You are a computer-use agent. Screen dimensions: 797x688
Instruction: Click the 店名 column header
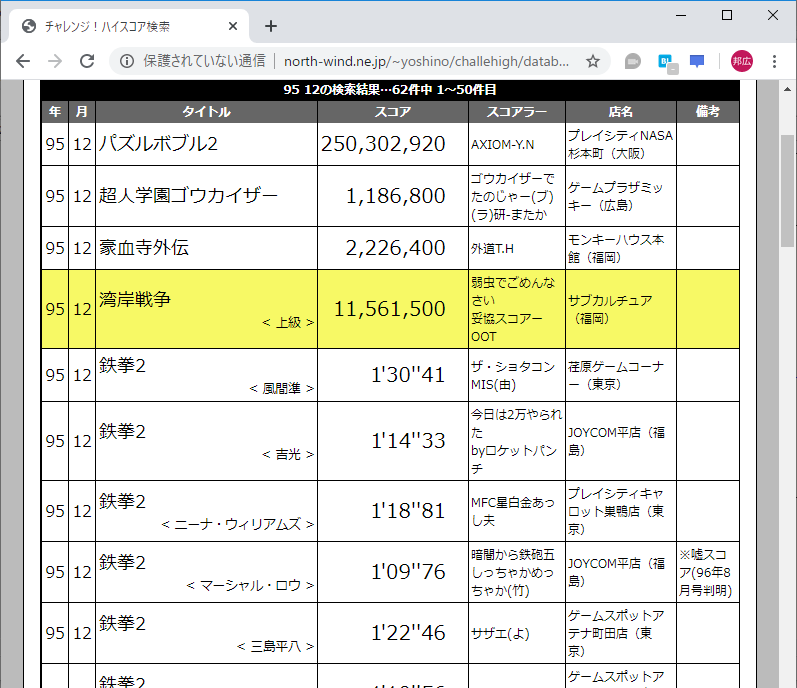click(x=621, y=112)
